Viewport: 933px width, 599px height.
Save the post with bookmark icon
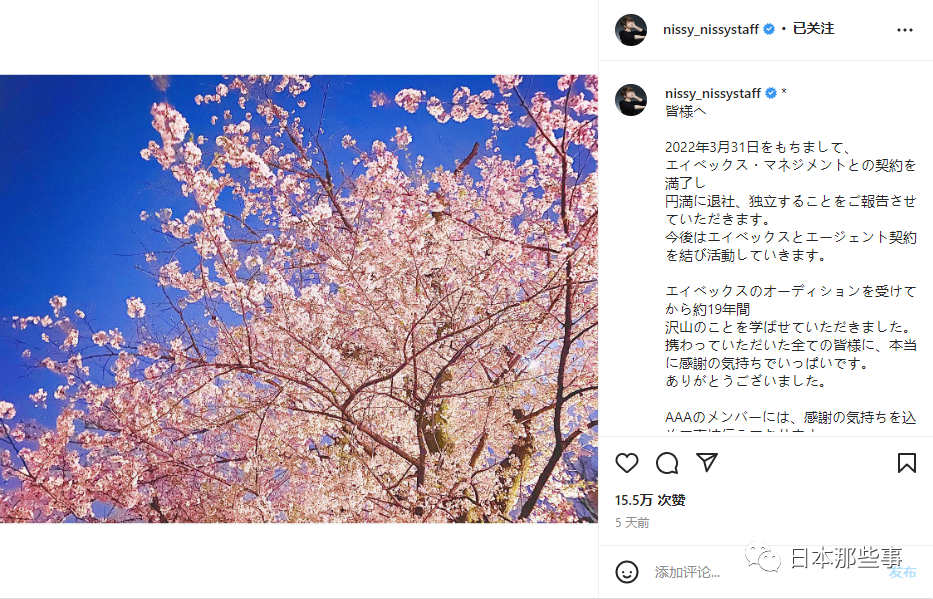(907, 463)
